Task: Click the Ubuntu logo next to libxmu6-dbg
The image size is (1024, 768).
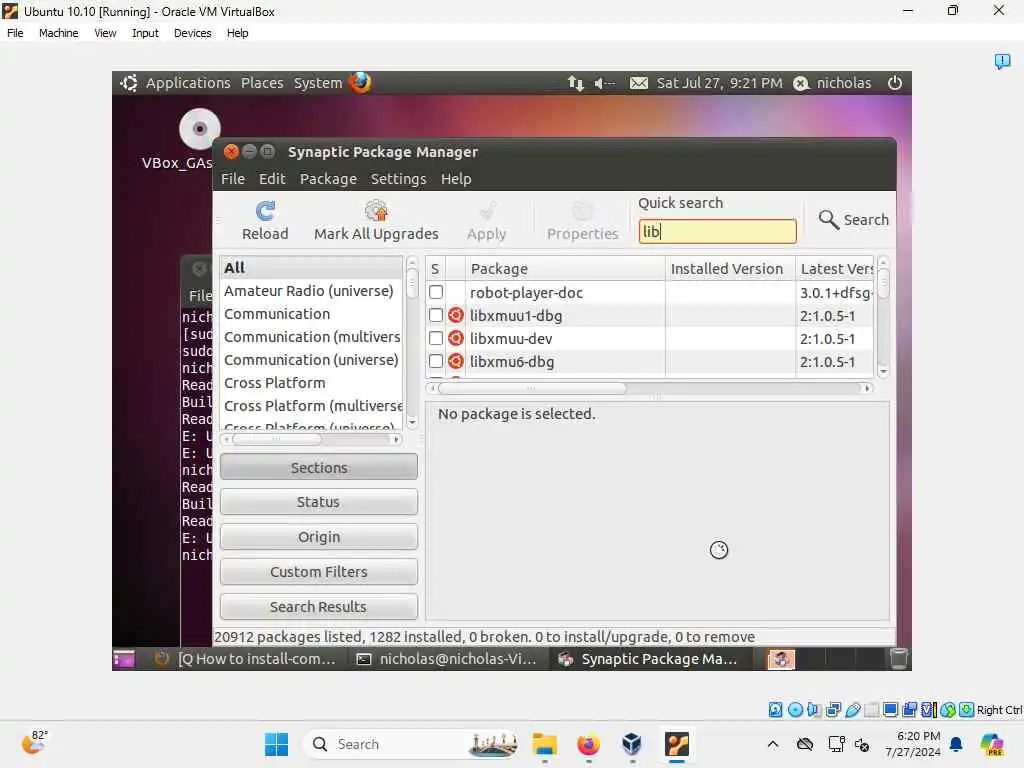Action: (456, 361)
